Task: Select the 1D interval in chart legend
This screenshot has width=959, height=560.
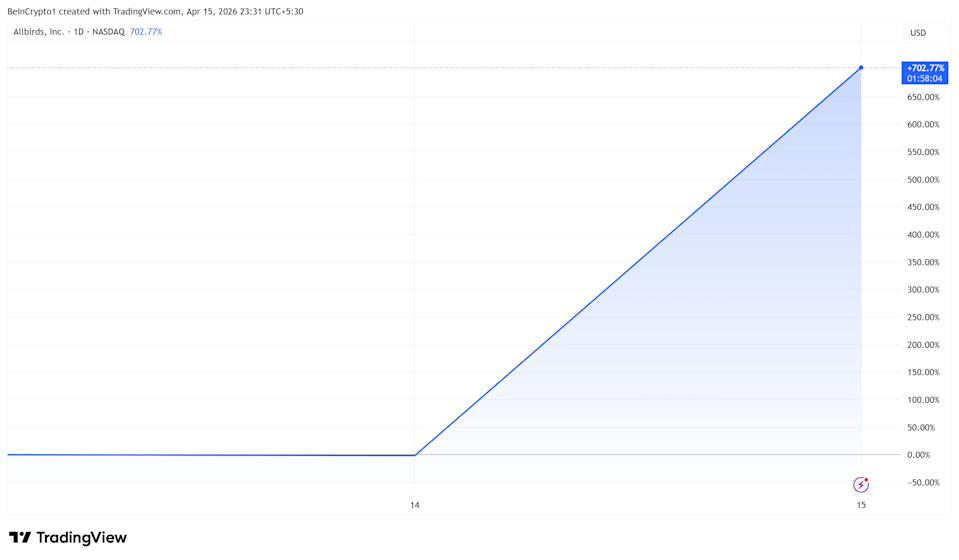Action: pos(79,32)
